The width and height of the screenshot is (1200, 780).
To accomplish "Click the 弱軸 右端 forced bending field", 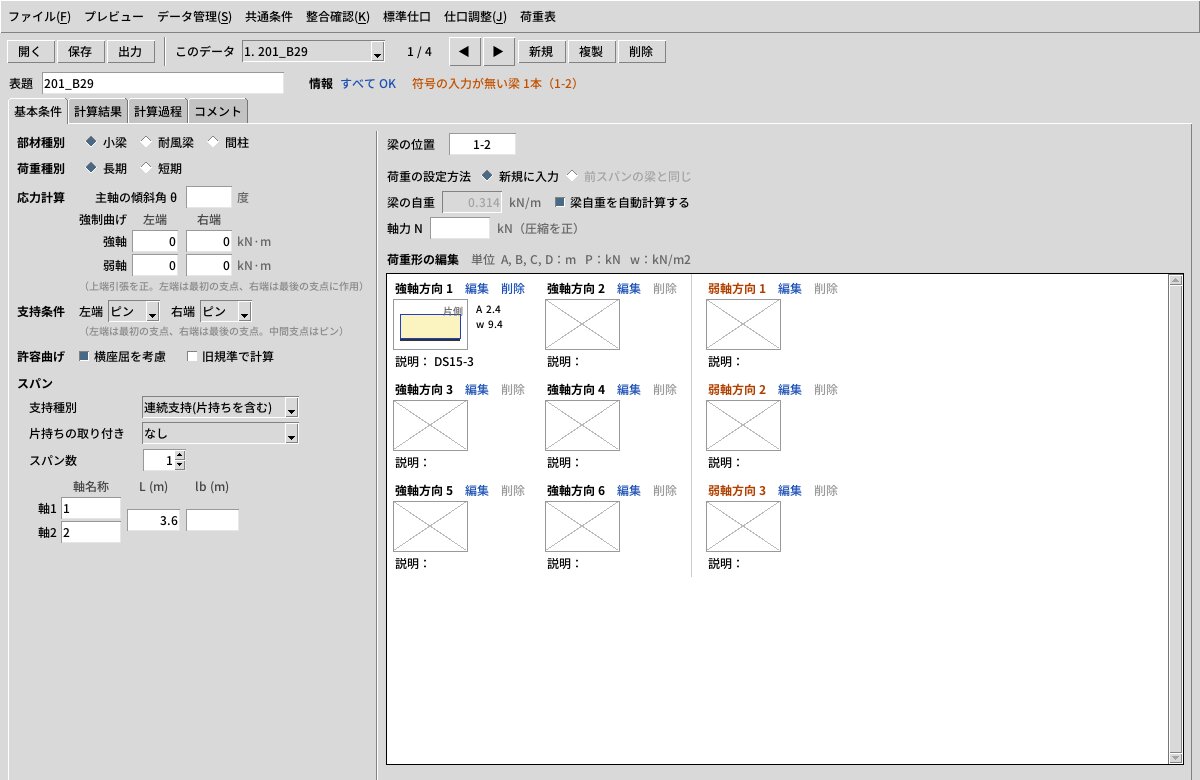I will (x=209, y=265).
